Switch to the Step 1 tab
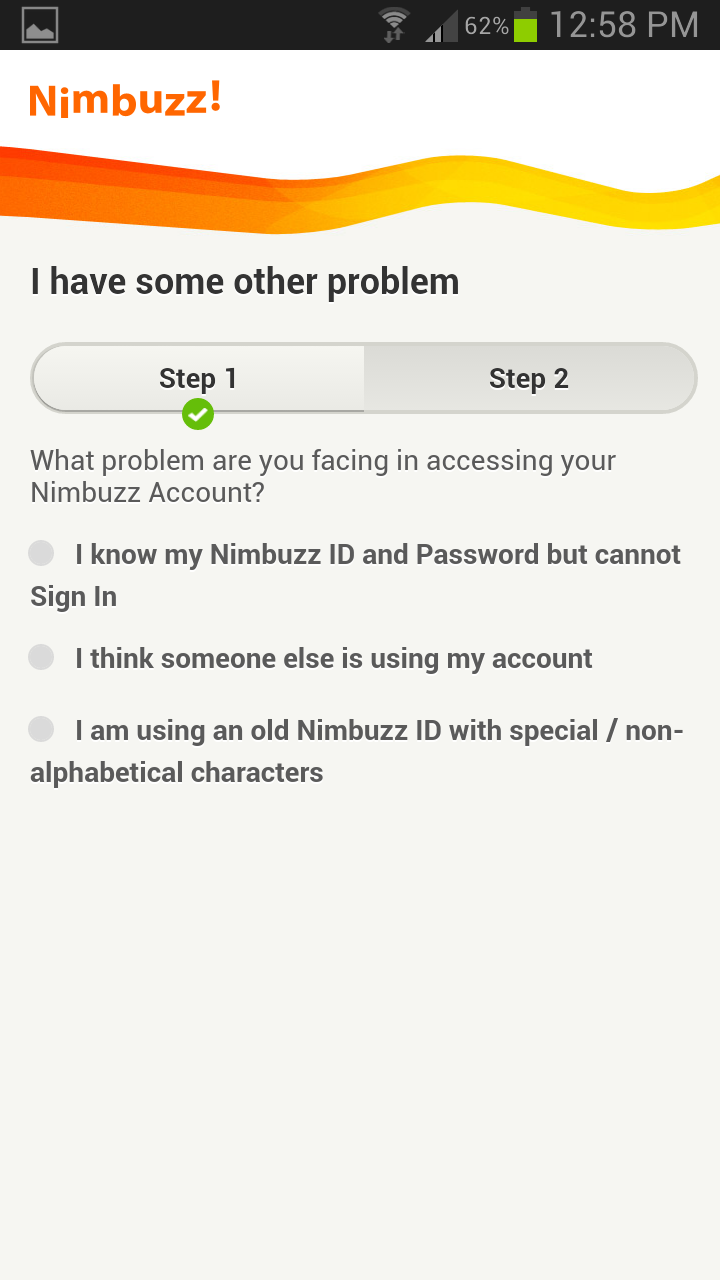The image size is (720, 1280). click(198, 378)
